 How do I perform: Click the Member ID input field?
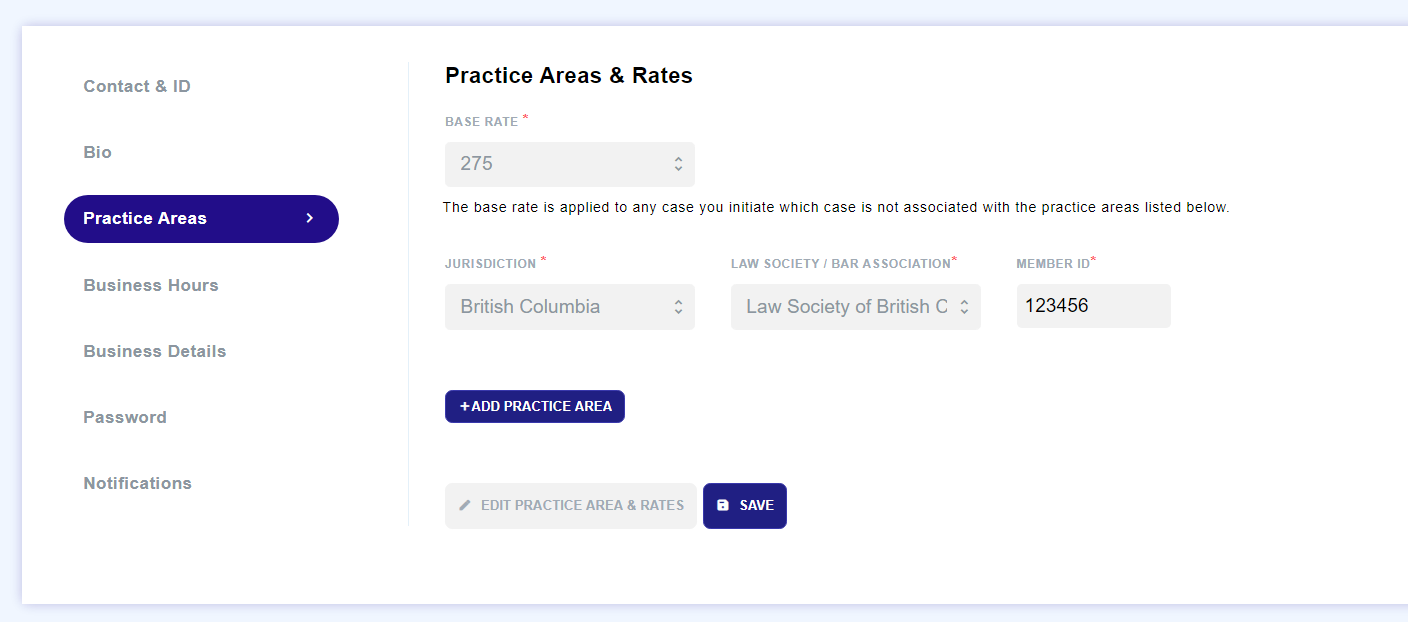pos(1094,306)
